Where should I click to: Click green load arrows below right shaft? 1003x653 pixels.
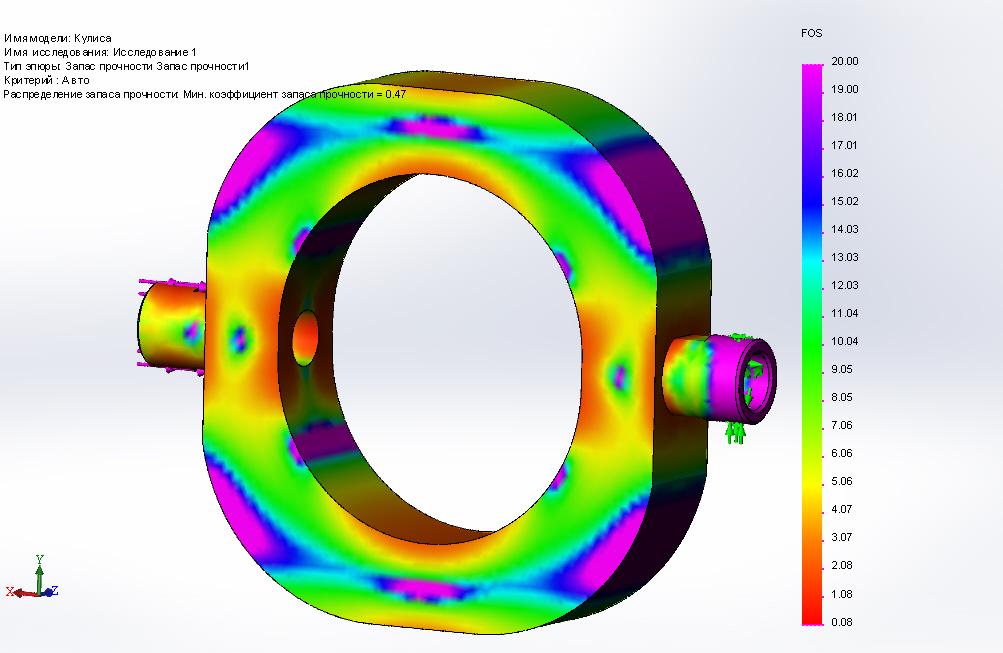[x=736, y=433]
